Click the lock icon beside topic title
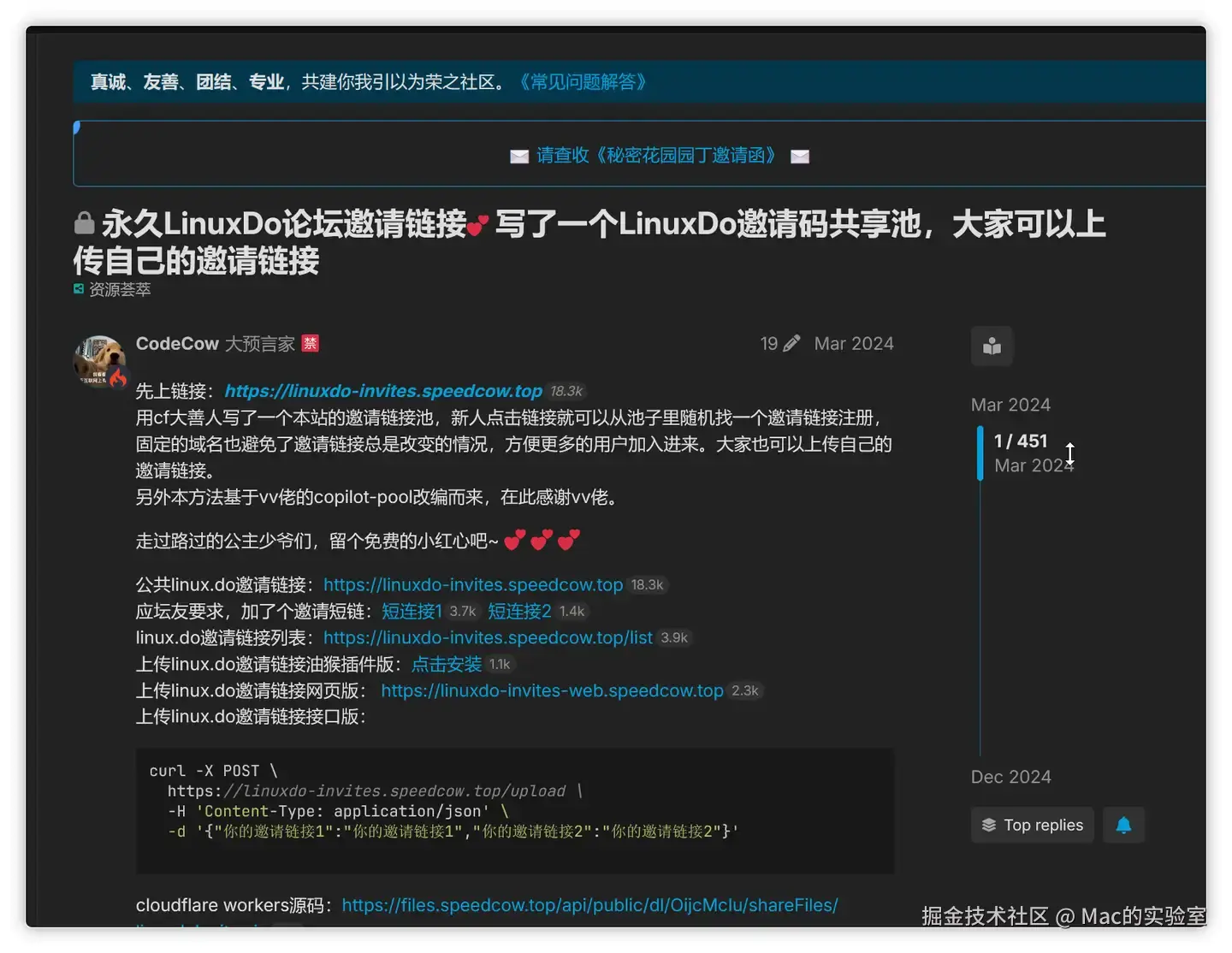This screenshot has width=1232, height=953. pos(84,223)
